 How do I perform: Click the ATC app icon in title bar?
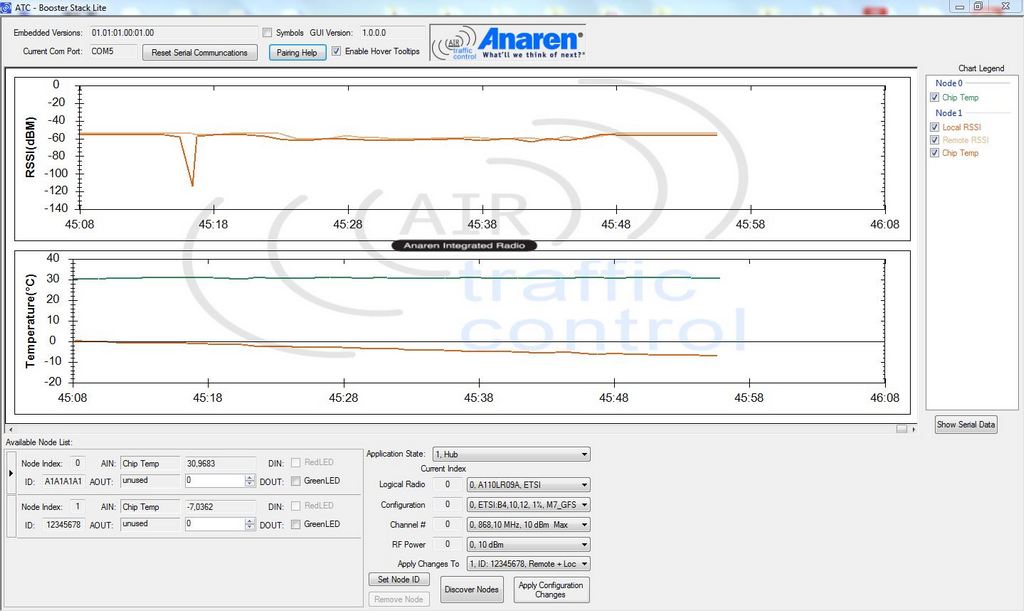7,7
